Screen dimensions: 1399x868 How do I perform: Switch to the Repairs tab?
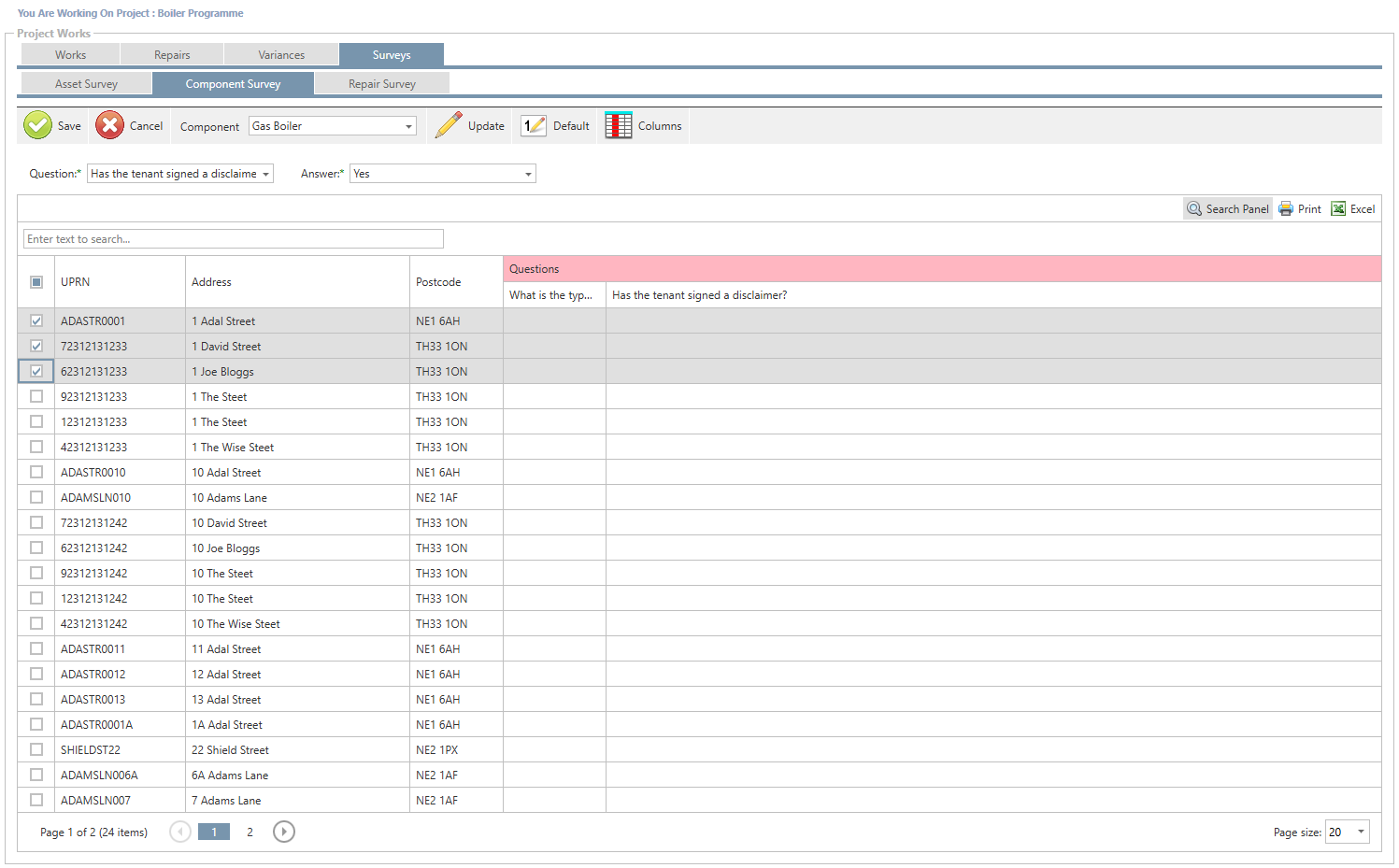[x=172, y=55]
